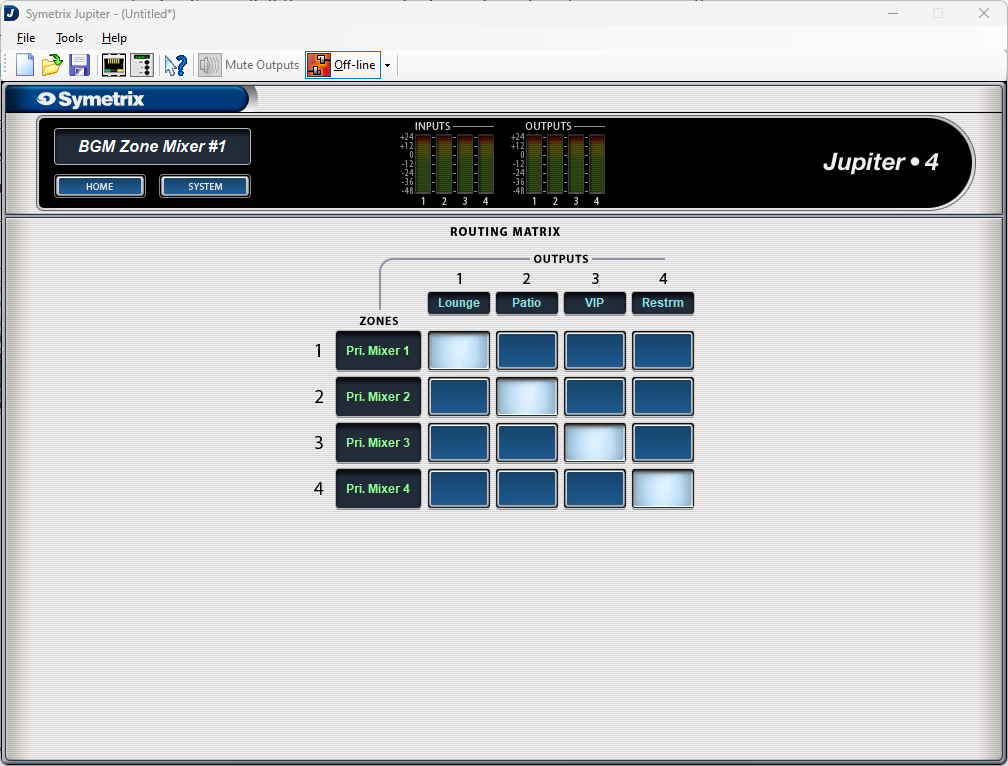Open an existing file from the toolbar
This screenshot has height=766, width=1008.
pos(51,64)
